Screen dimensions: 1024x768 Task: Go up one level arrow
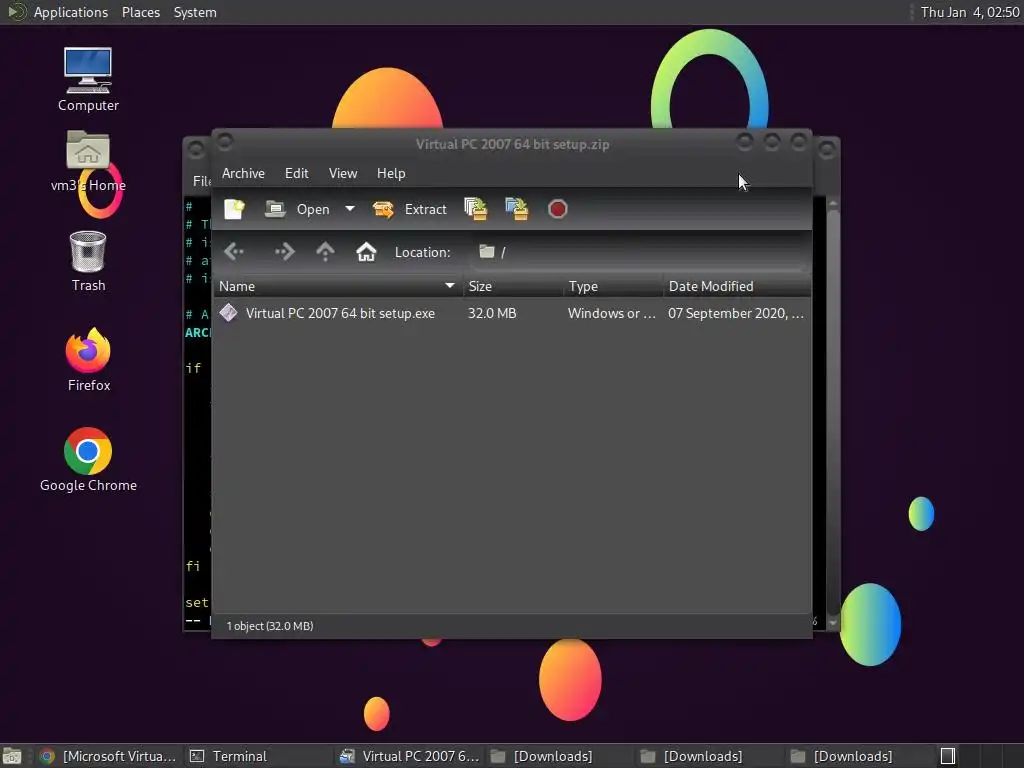325,251
